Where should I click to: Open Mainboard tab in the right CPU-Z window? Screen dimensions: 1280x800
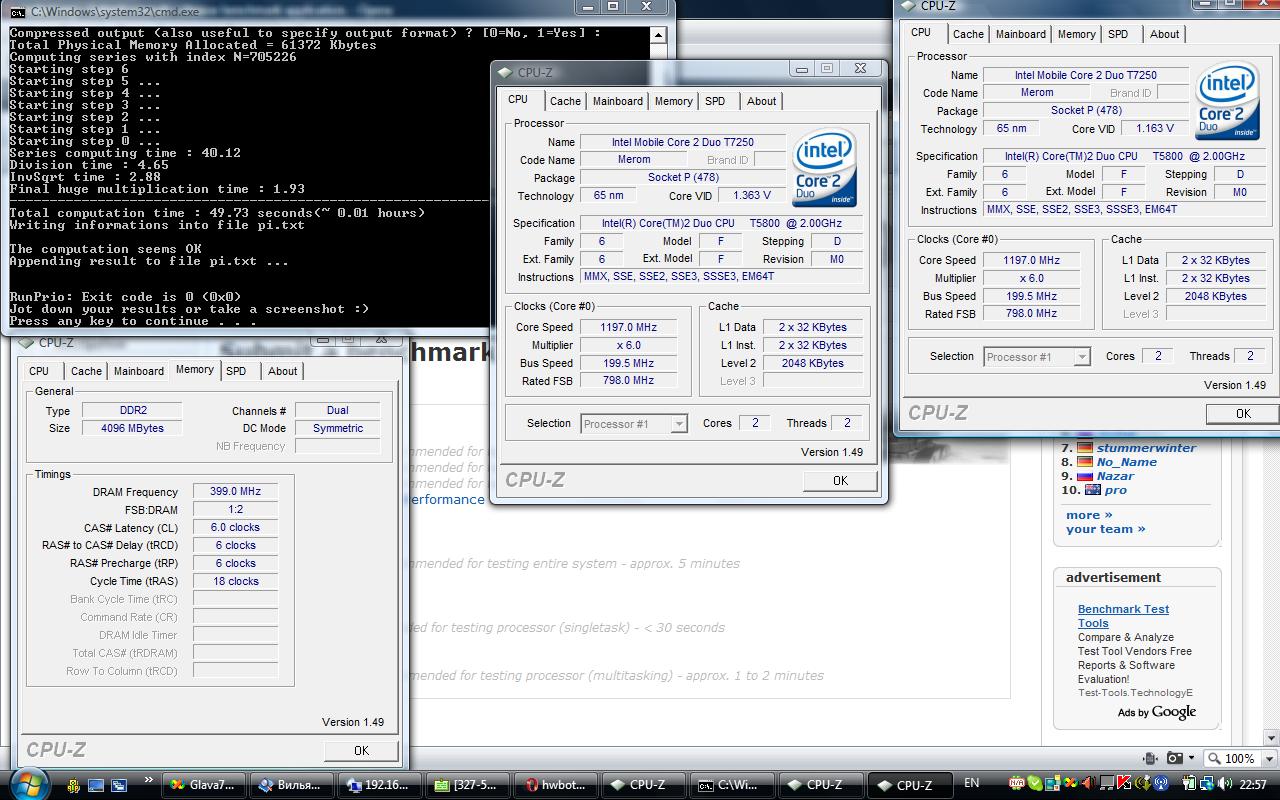pos(1021,34)
